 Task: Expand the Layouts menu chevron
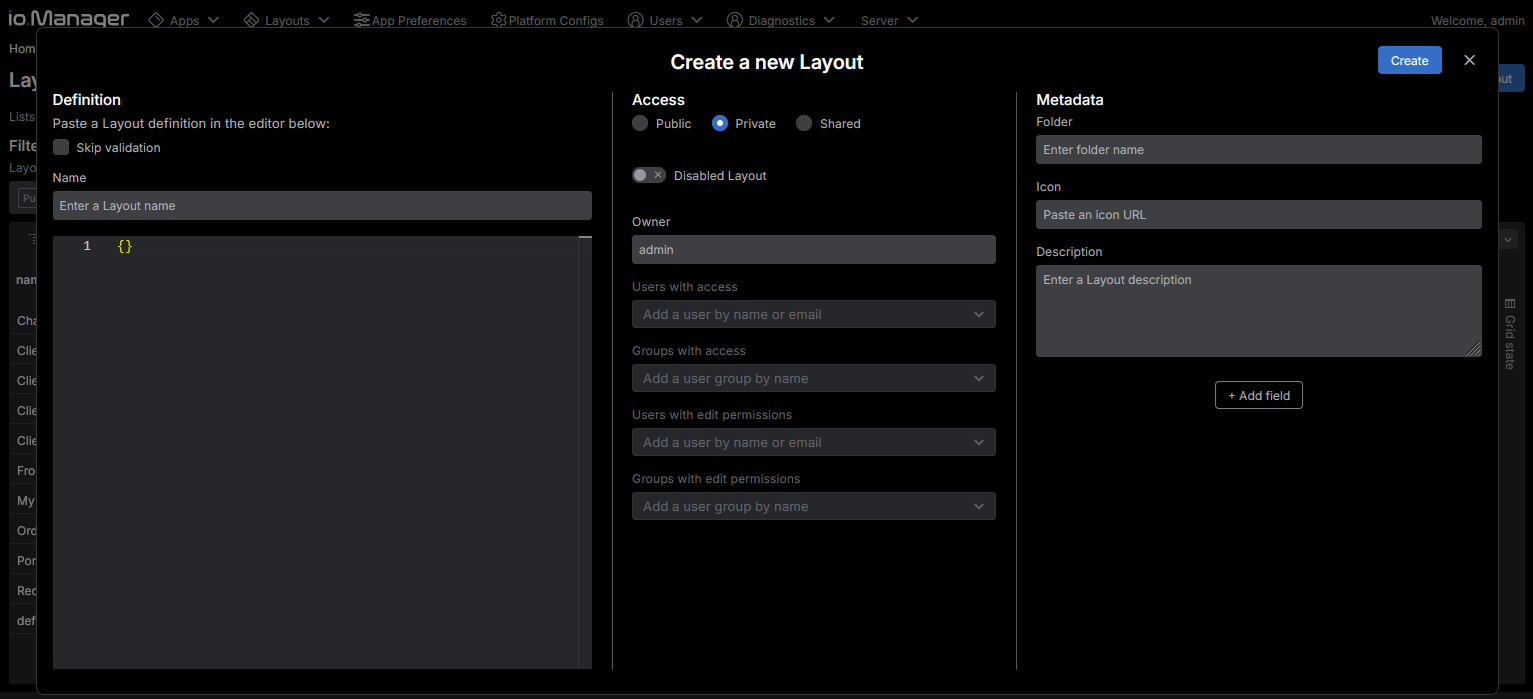pyautogui.click(x=323, y=20)
